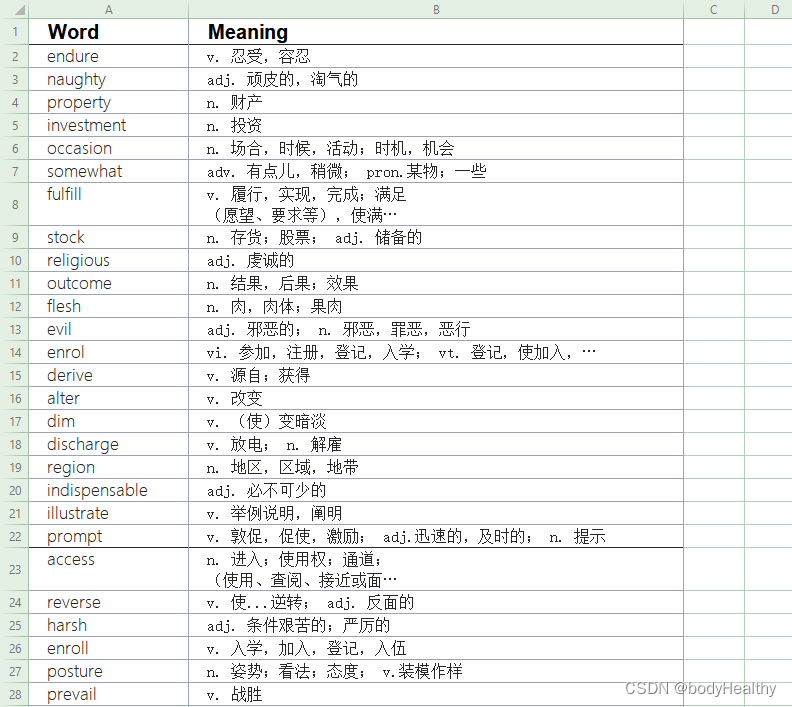Select row 23 header
This screenshot has height=707, width=792.
pyautogui.click(x=15, y=570)
